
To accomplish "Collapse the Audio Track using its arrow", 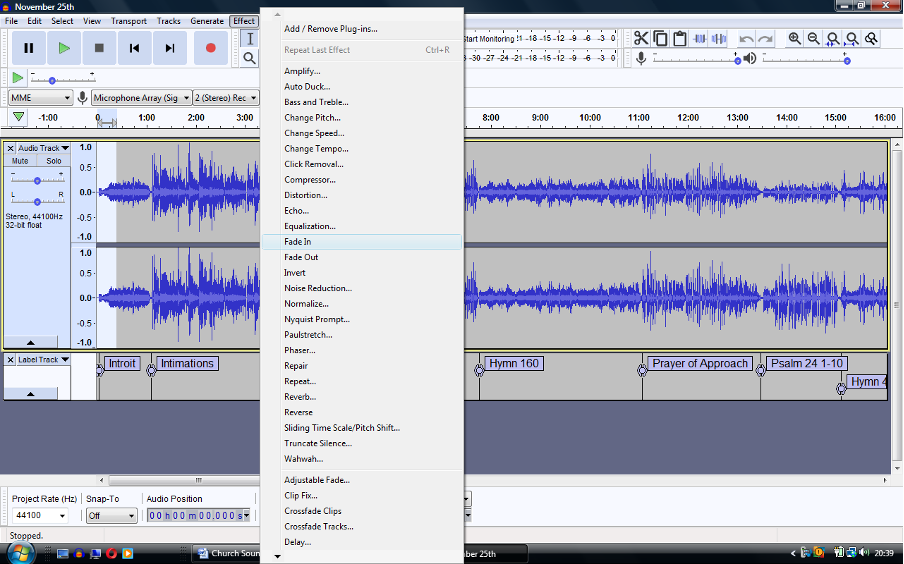I will click(x=31, y=342).
